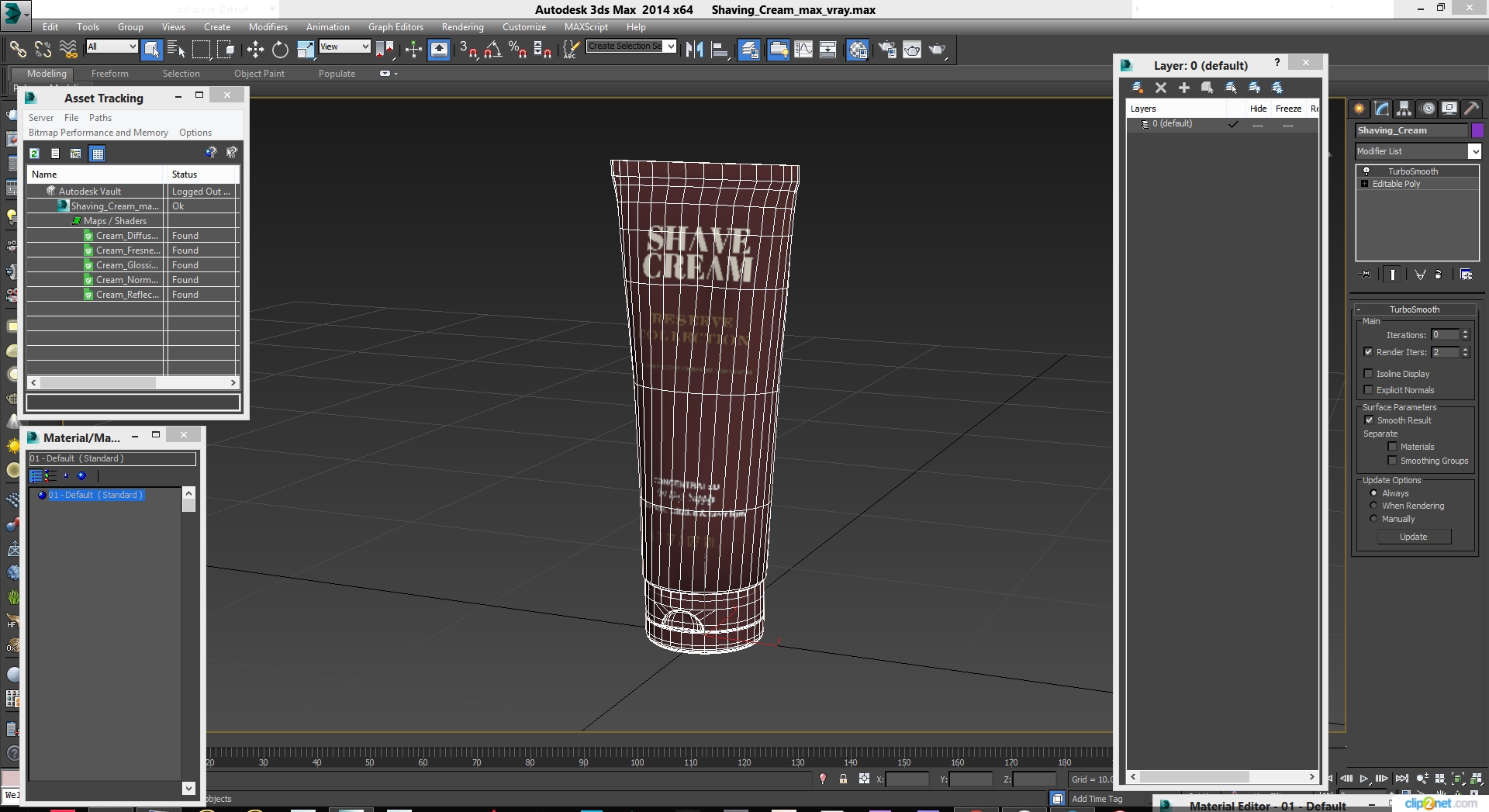The width and height of the screenshot is (1489, 812).
Task: Open the selection filter All dropdown
Action: coord(112,47)
